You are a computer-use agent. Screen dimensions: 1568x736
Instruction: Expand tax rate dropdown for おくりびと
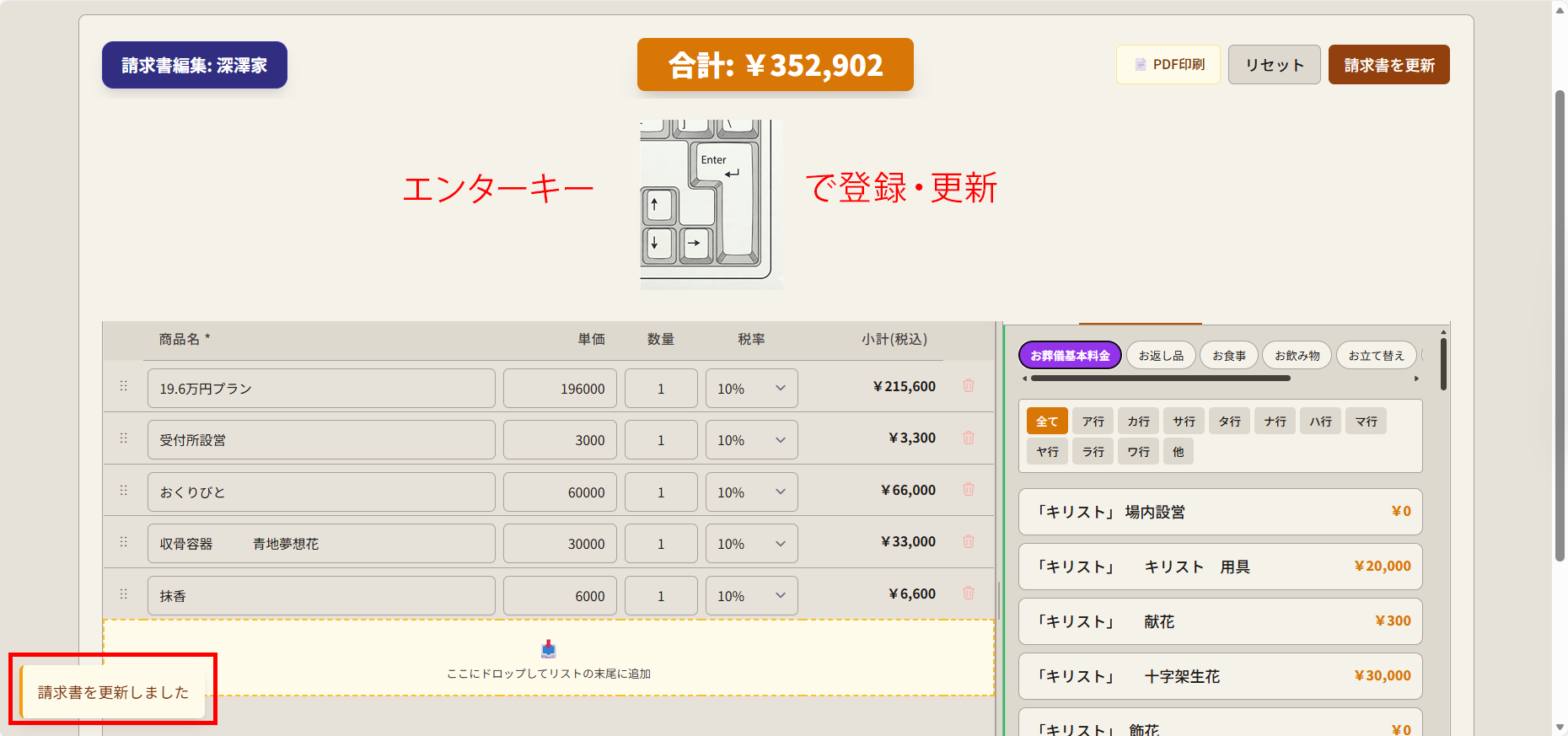pyautogui.click(x=751, y=492)
